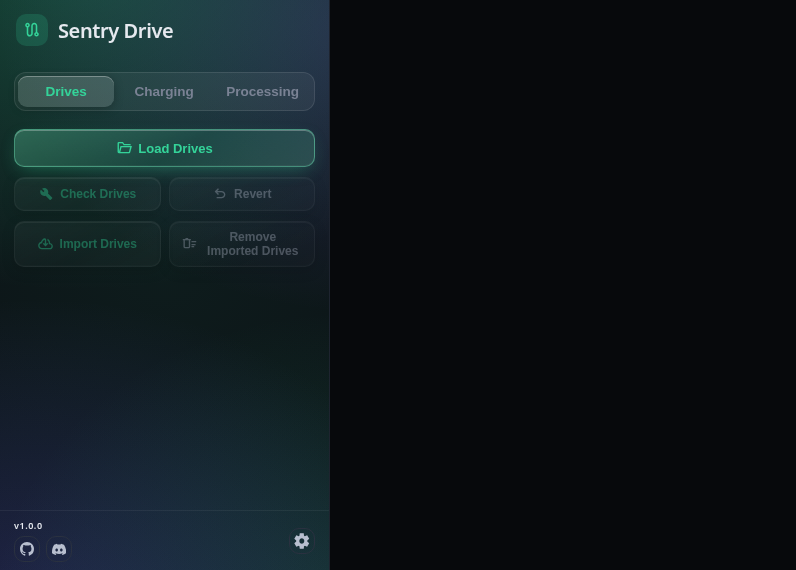Switch to the Drives tab

(x=66, y=91)
